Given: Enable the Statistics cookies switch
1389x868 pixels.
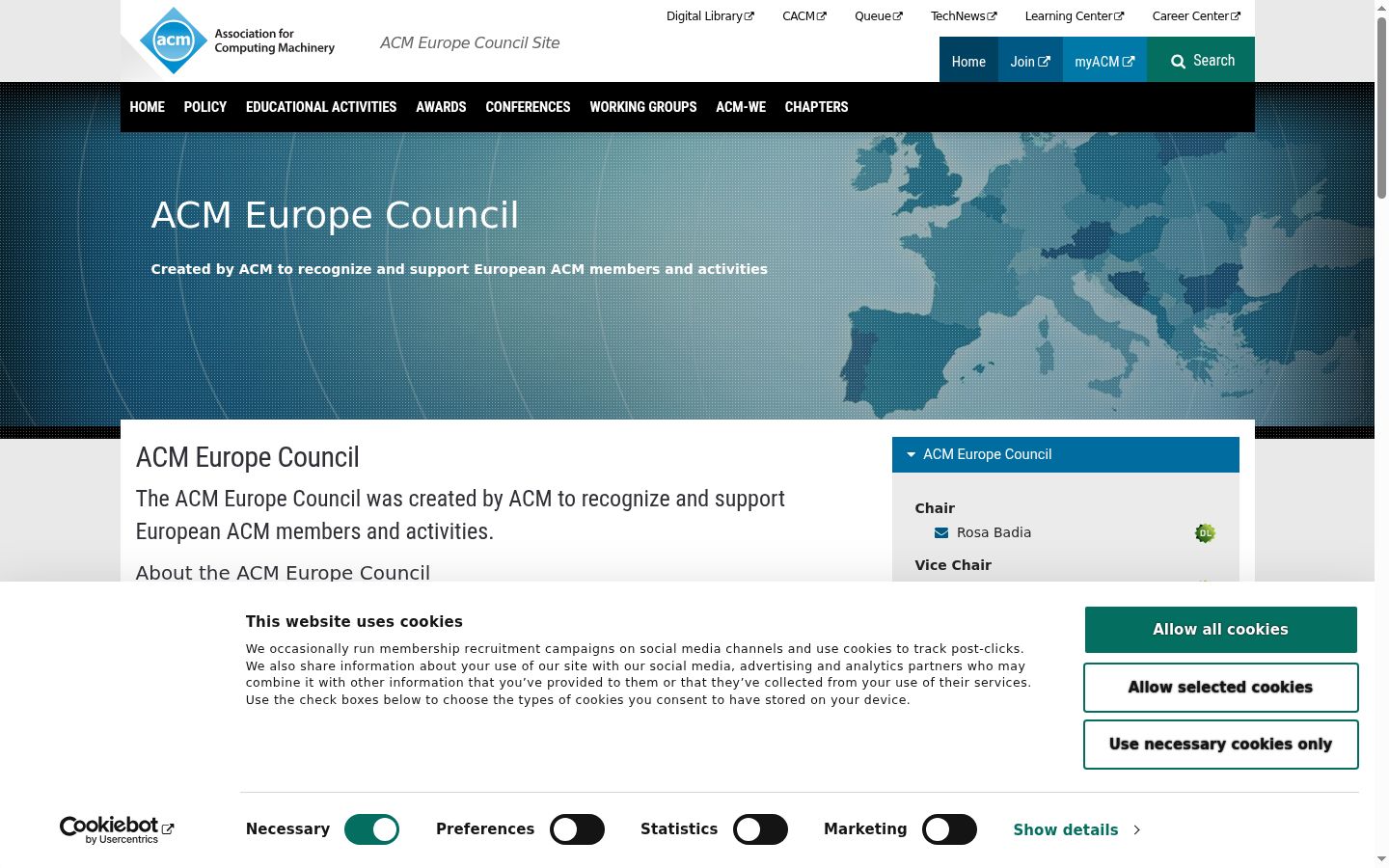Looking at the screenshot, I should 760,829.
